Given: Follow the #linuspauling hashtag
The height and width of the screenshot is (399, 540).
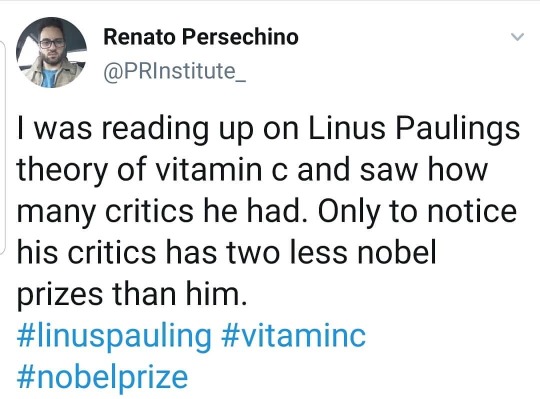Looking at the screenshot, I should [x=114, y=336].
